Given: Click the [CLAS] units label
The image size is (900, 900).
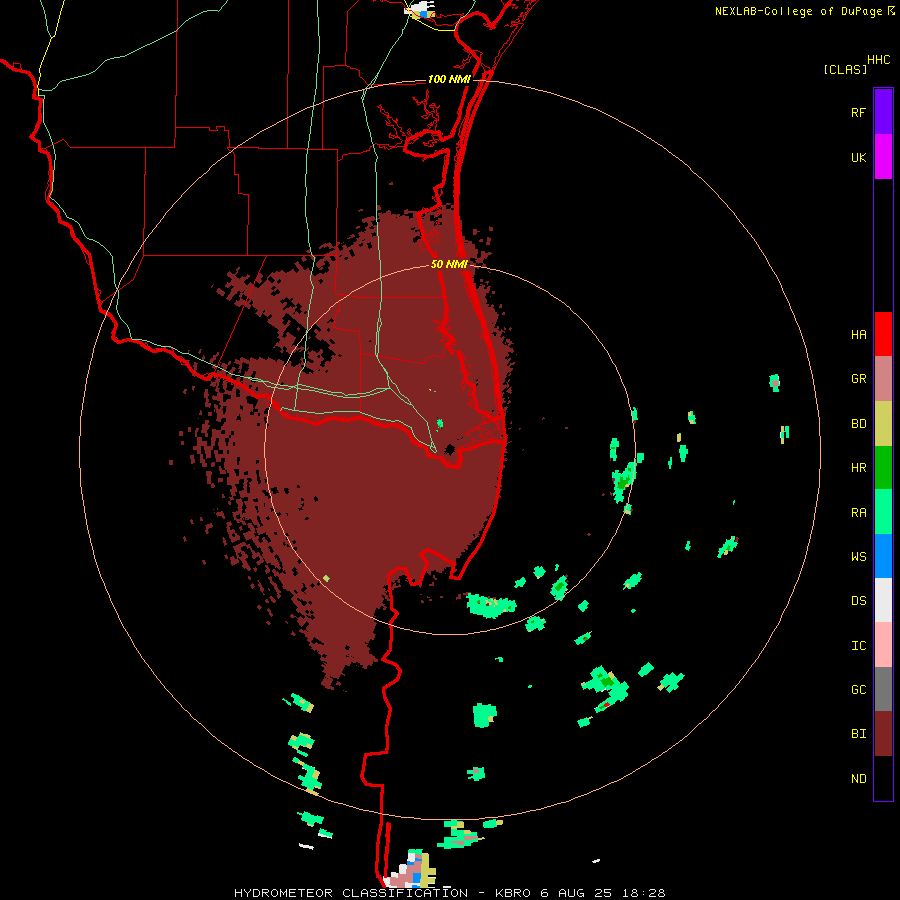Looking at the screenshot, I should coord(845,69).
